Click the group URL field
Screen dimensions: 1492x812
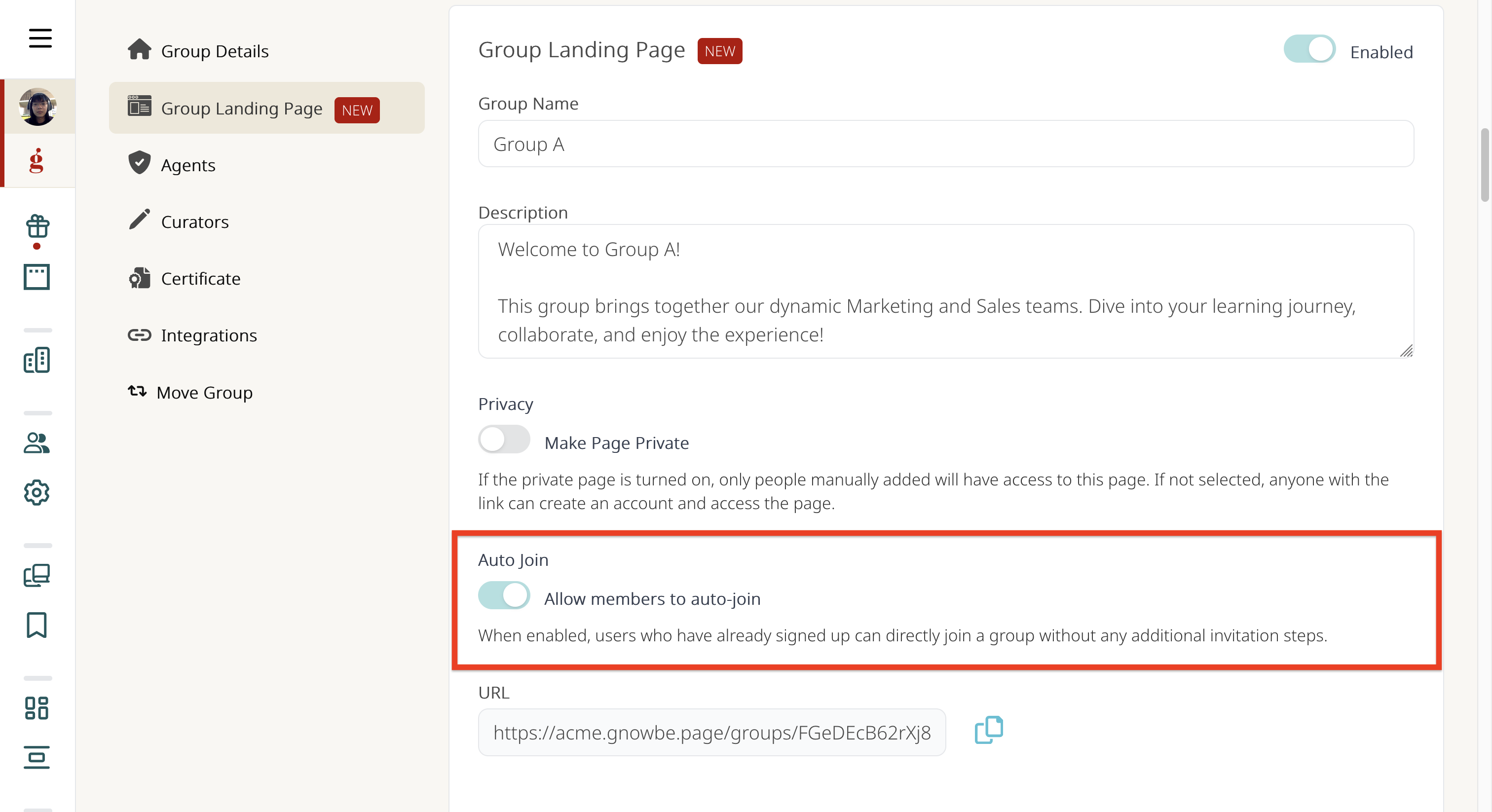(712, 733)
